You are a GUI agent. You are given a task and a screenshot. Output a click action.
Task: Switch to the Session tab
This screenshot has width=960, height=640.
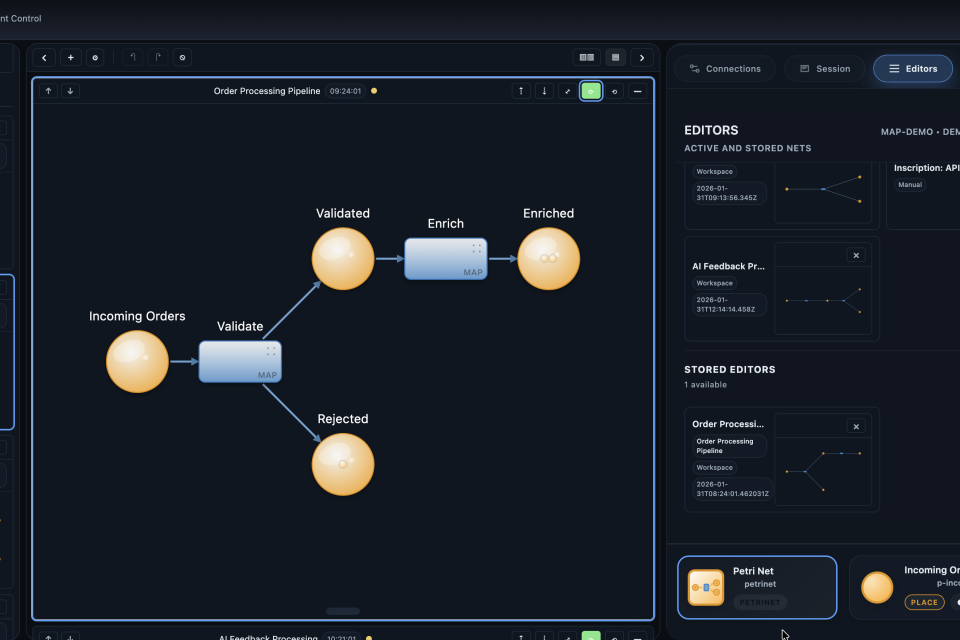824,69
